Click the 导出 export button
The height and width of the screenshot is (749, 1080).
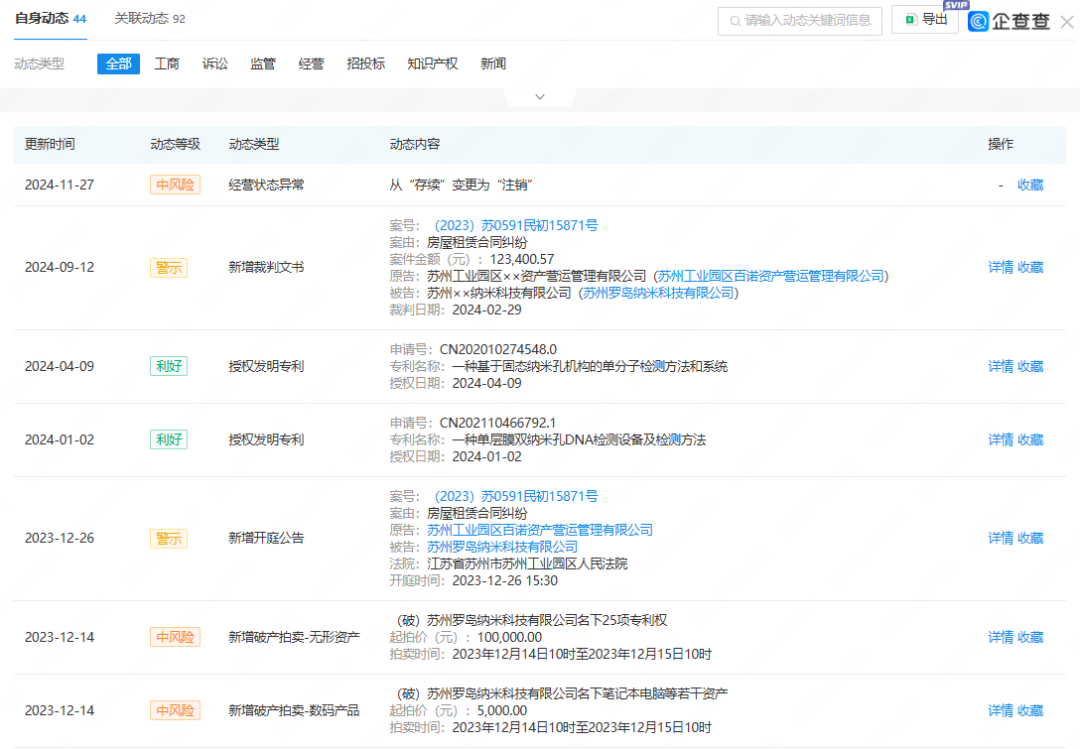[x=924, y=19]
